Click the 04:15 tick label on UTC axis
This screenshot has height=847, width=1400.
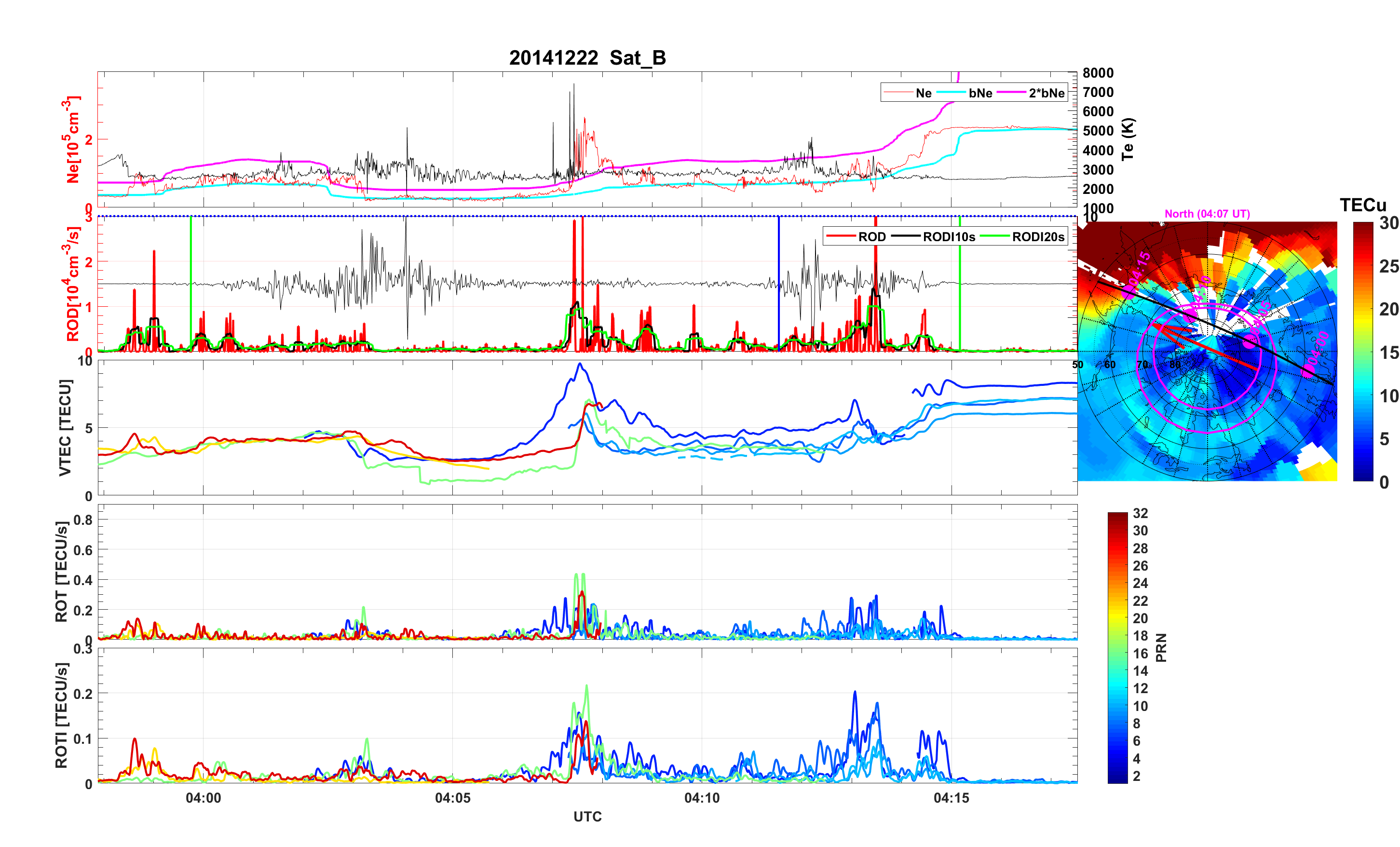click(951, 798)
